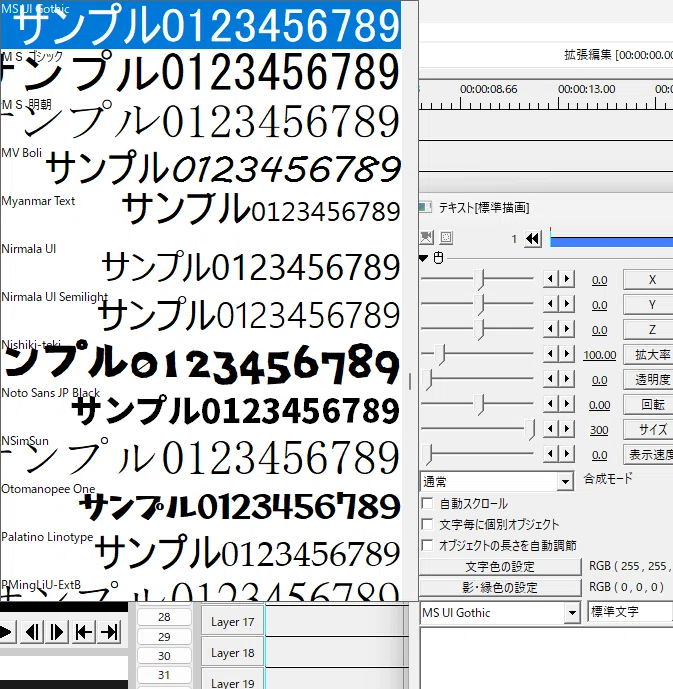Click the サイズ parameter button
The image size is (673, 689).
coord(648,430)
